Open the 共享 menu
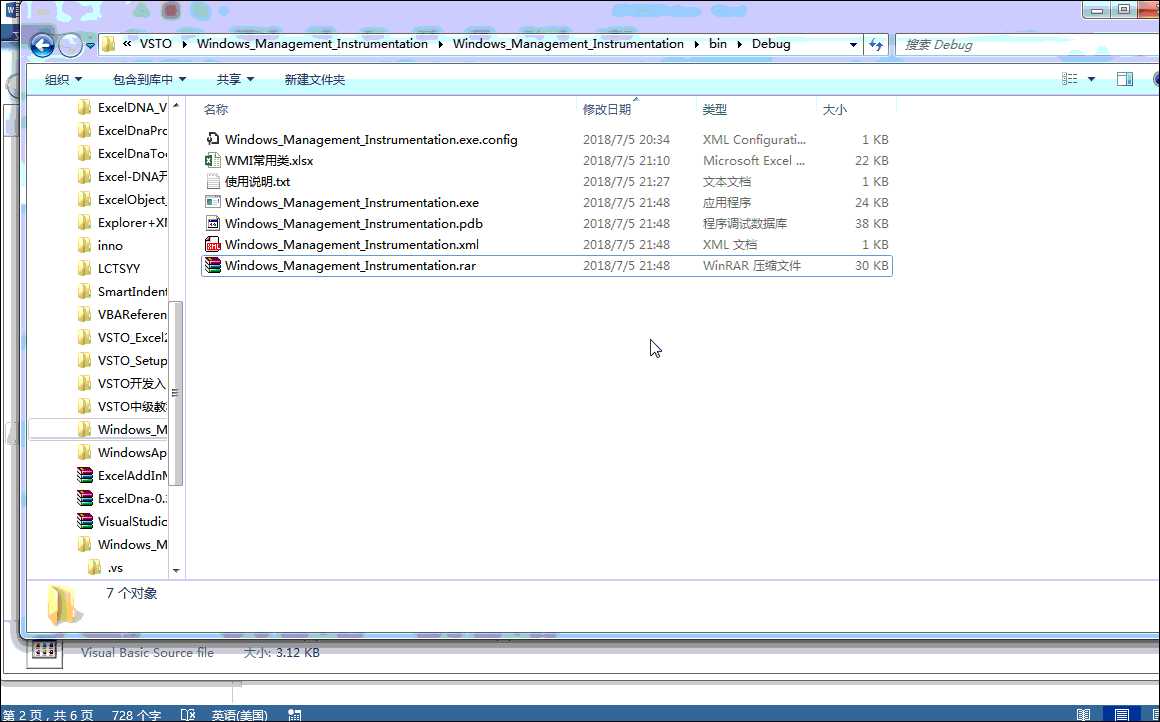This screenshot has width=1160, height=722. (235, 79)
